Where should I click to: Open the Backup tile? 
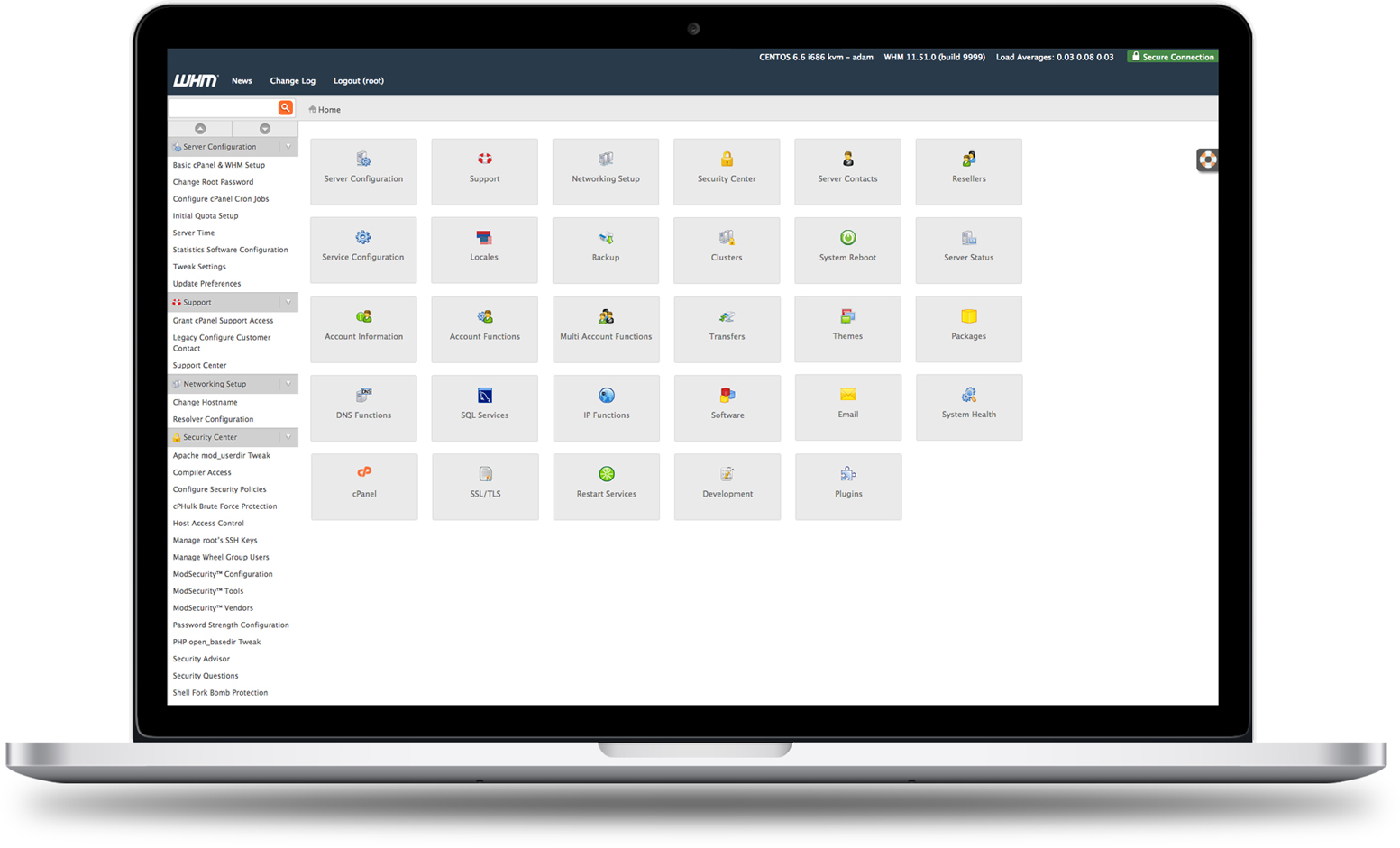point(606,250)
